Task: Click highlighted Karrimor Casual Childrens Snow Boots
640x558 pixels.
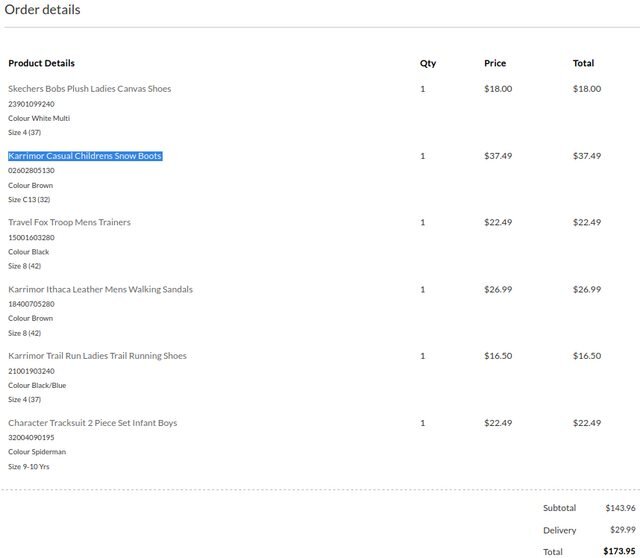Action: [85, 156]
